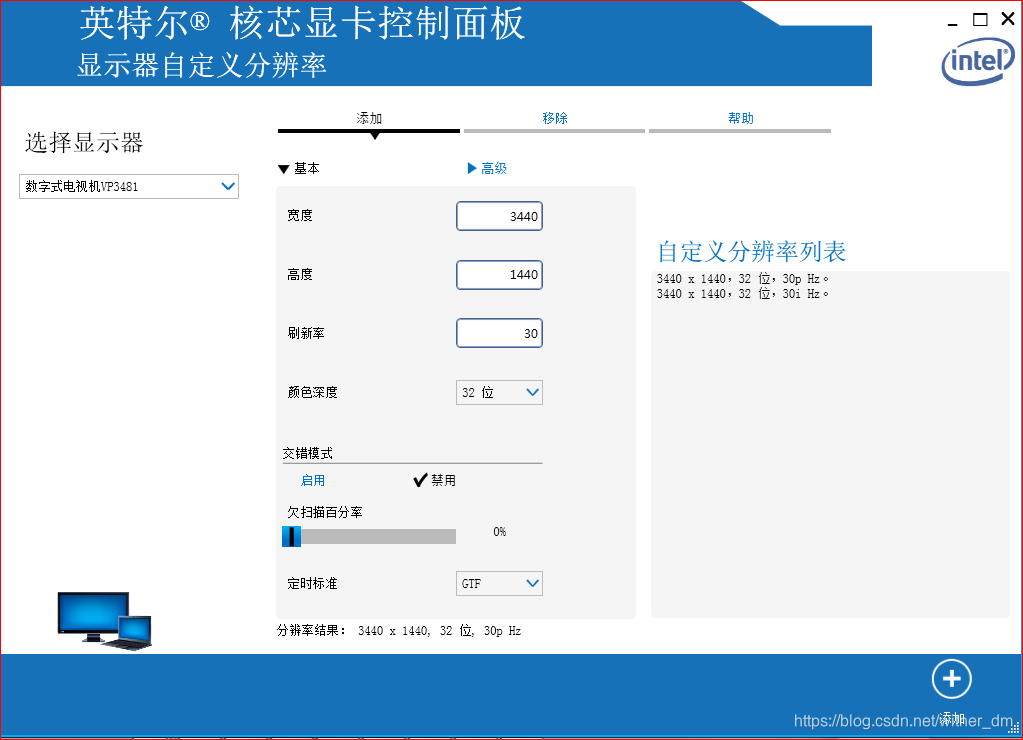Click the round plus add-resolution icon

[x=951, y=679]
